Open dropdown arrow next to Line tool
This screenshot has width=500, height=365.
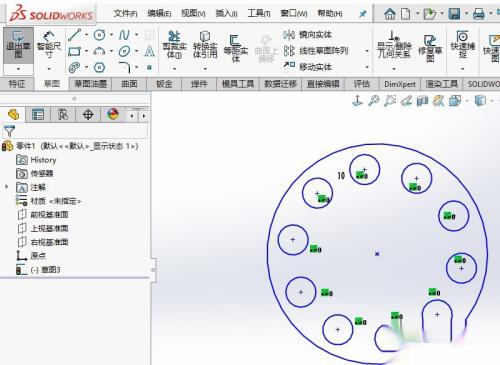tap(86, 35)
